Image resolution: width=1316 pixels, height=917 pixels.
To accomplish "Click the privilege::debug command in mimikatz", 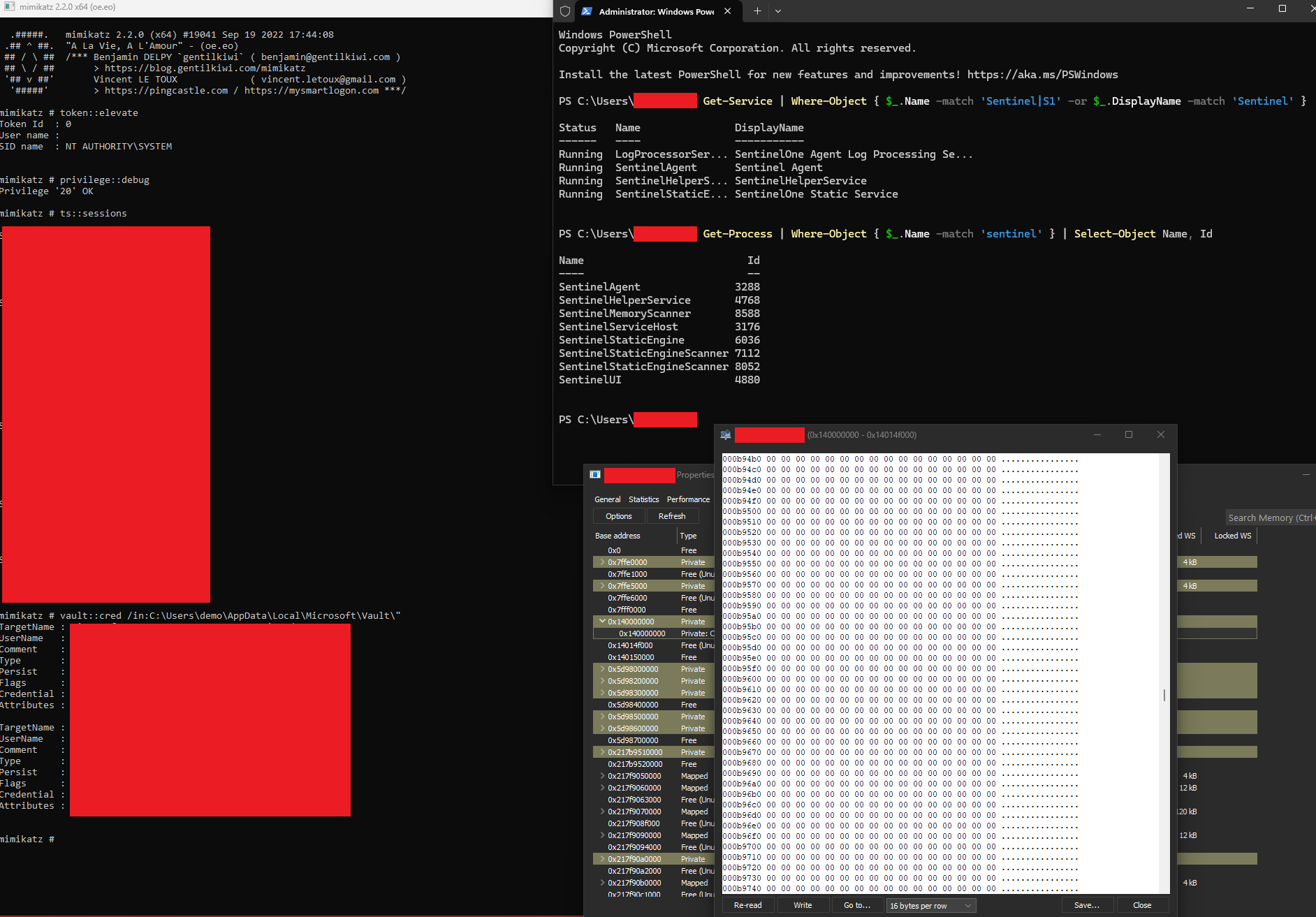I will click(x=105, y=180).
